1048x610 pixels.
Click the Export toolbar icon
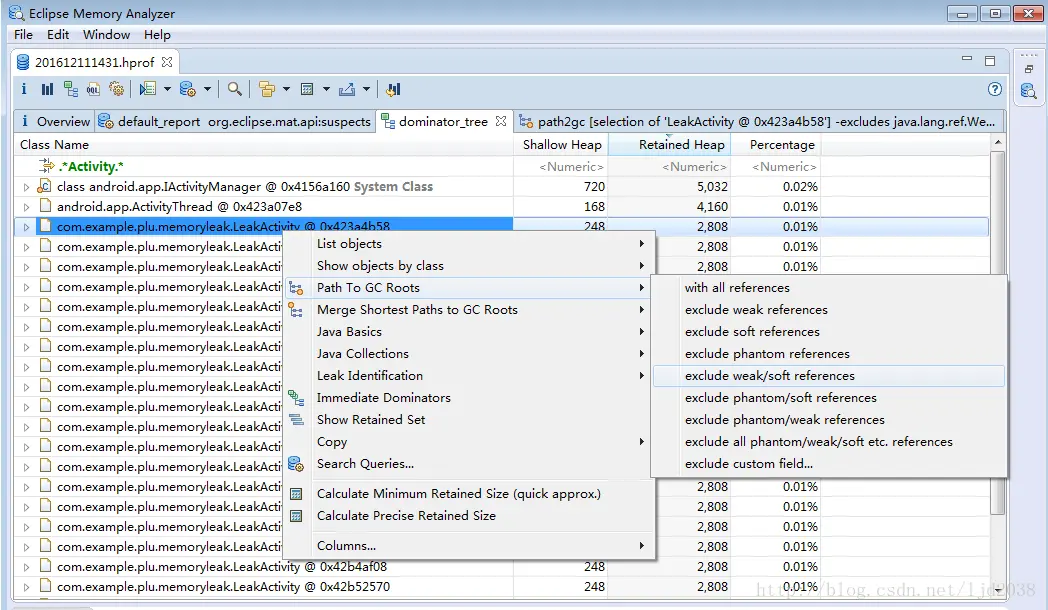tap(347, 89)
